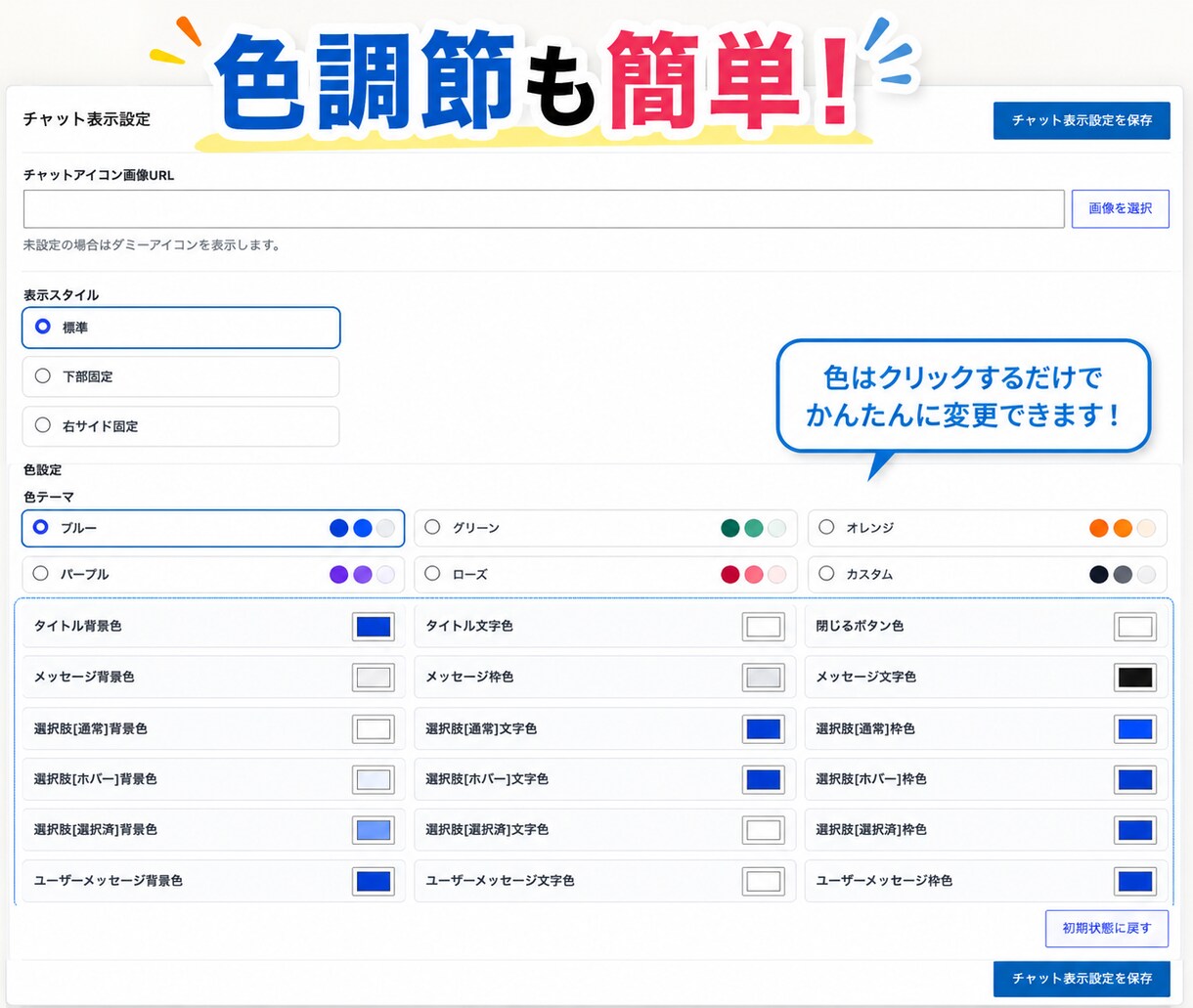Pick the 選択肢[ホバー]背景色 swatch
The image size is (1193, 1008).
[x=374, y=779]
